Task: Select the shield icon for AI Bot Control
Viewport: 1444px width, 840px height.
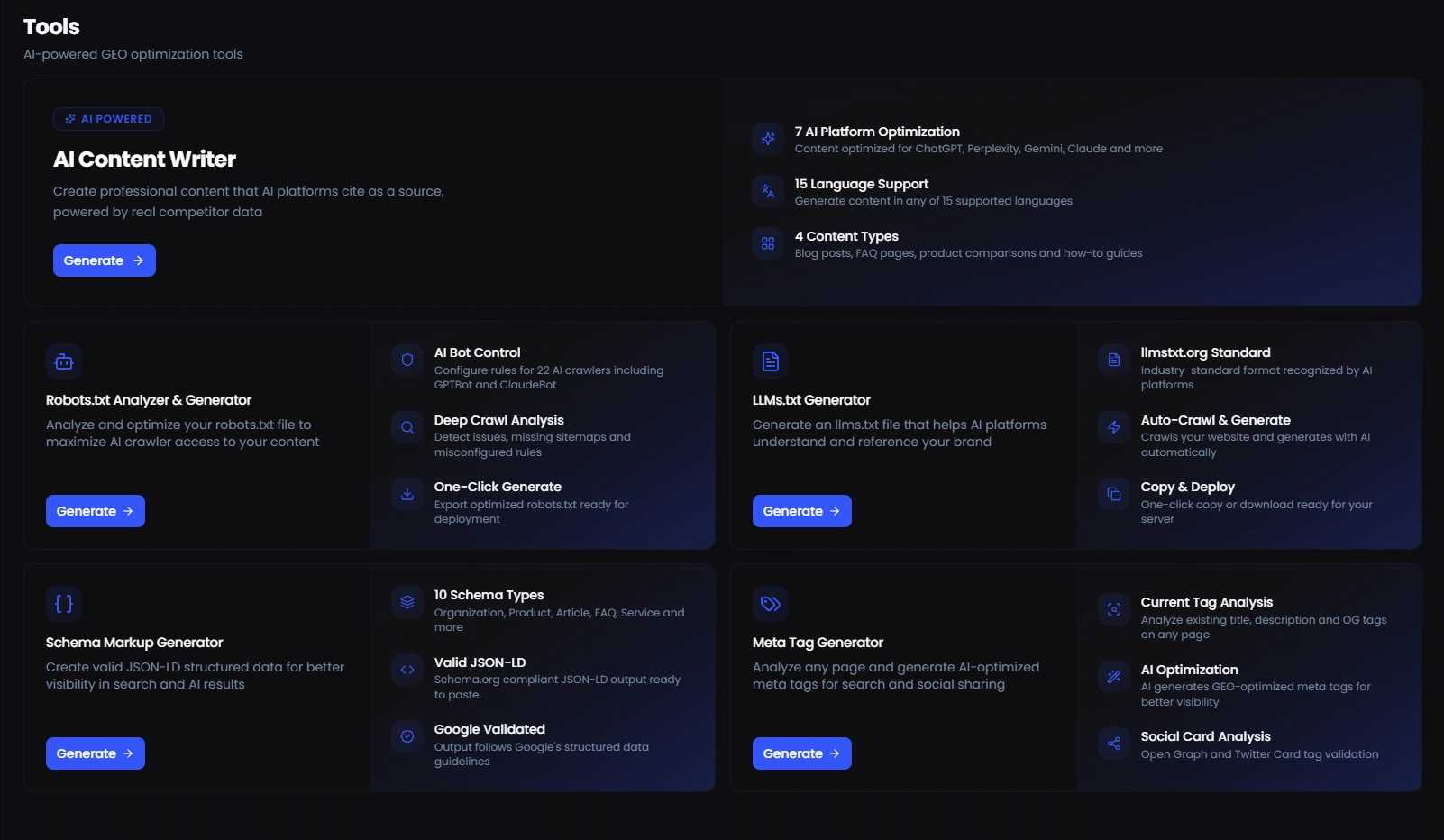Action: [407, 360]
